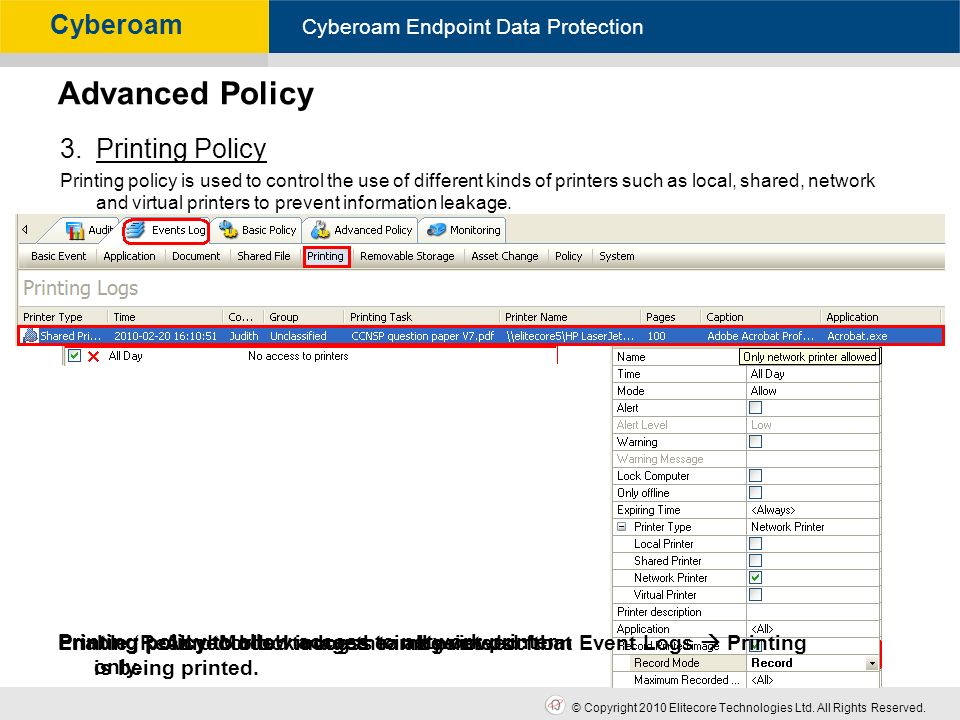Select the Removable Storage sub-tab

pos(407,257)
